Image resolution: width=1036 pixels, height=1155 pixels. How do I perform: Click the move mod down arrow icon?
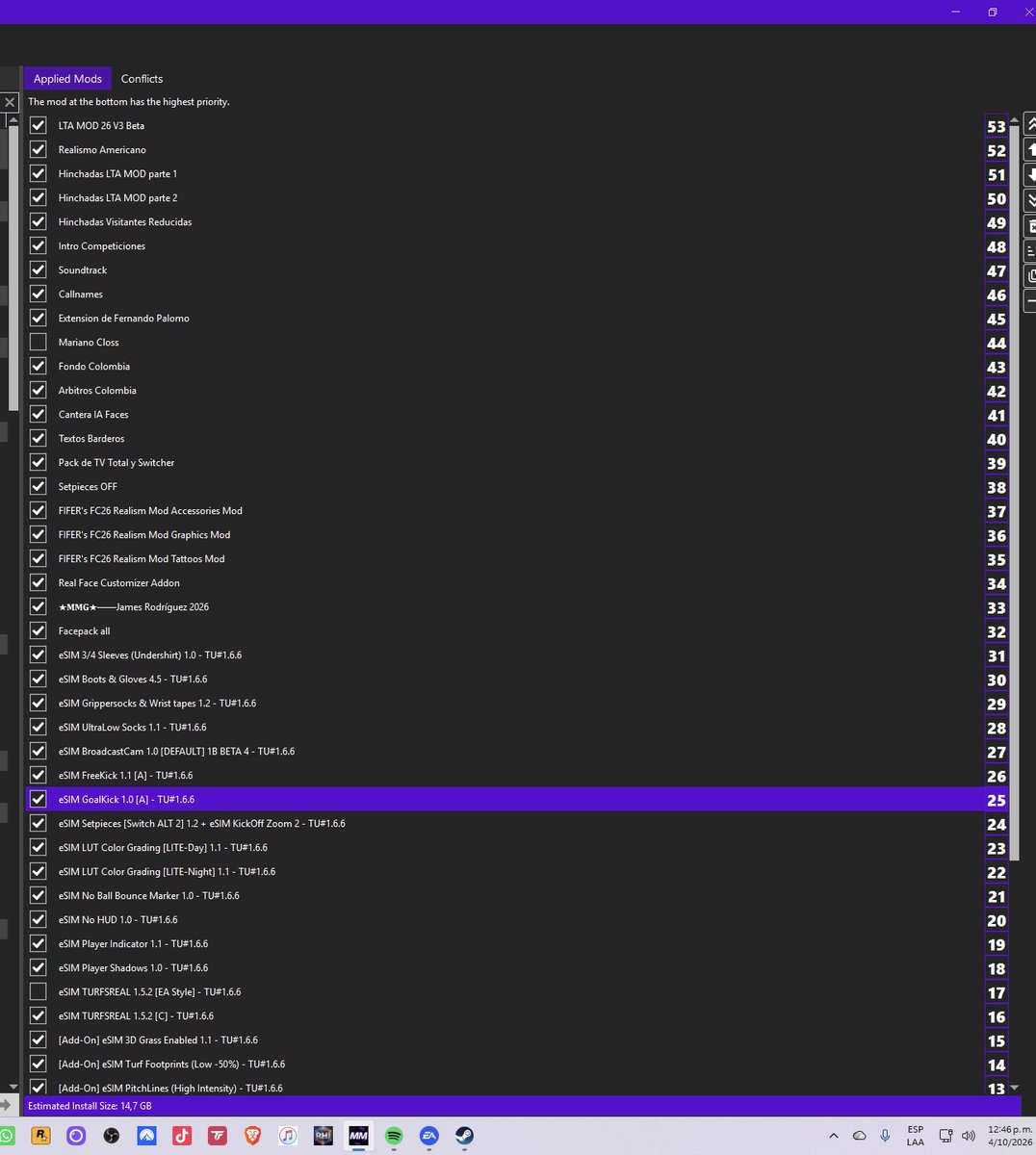[1029, 175]
